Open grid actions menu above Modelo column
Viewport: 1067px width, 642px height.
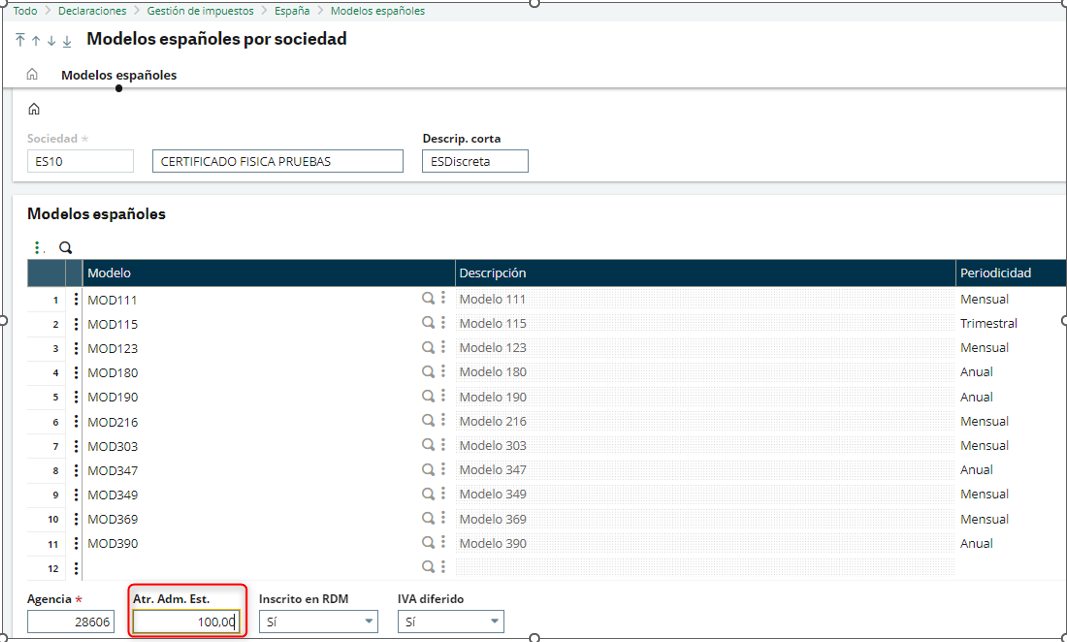pyautogui.click(x=38, y=248)
